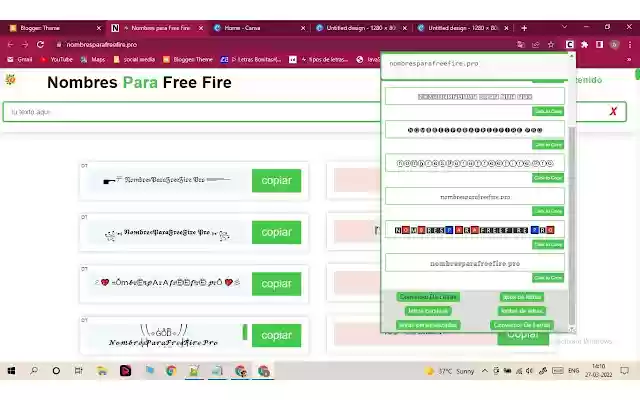The image size is (640, 400).
Task: Reload the current page
Action: [40, 44]
